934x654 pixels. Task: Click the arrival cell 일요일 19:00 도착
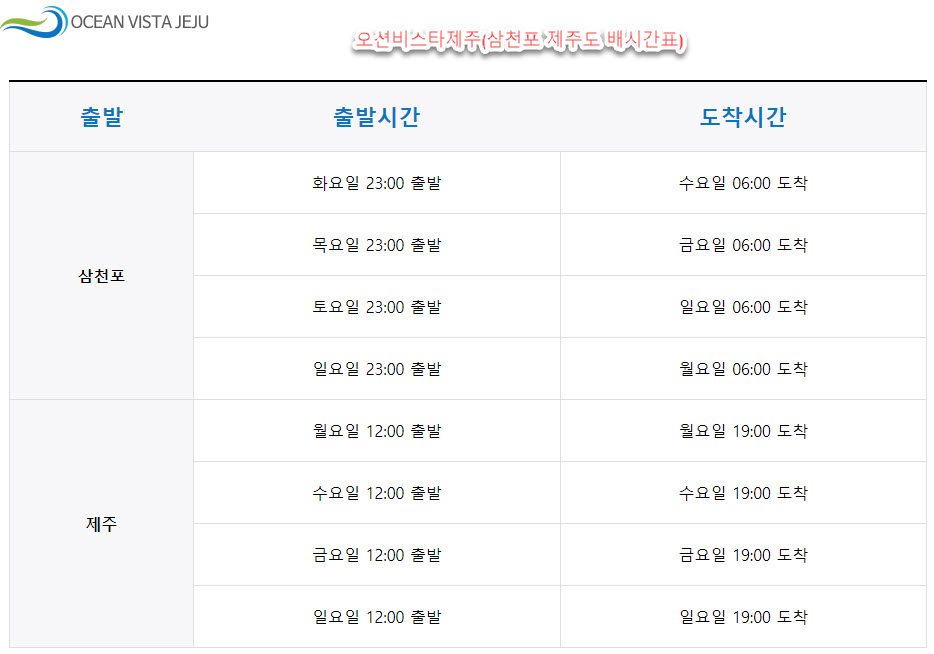(x=743, y=616)
